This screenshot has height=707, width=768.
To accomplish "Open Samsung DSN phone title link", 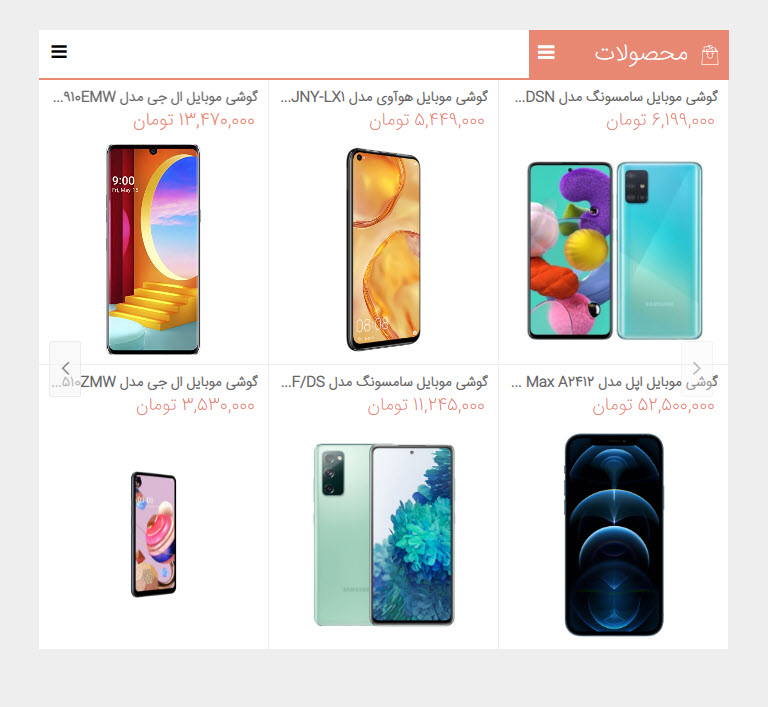I will click(616, 97).
